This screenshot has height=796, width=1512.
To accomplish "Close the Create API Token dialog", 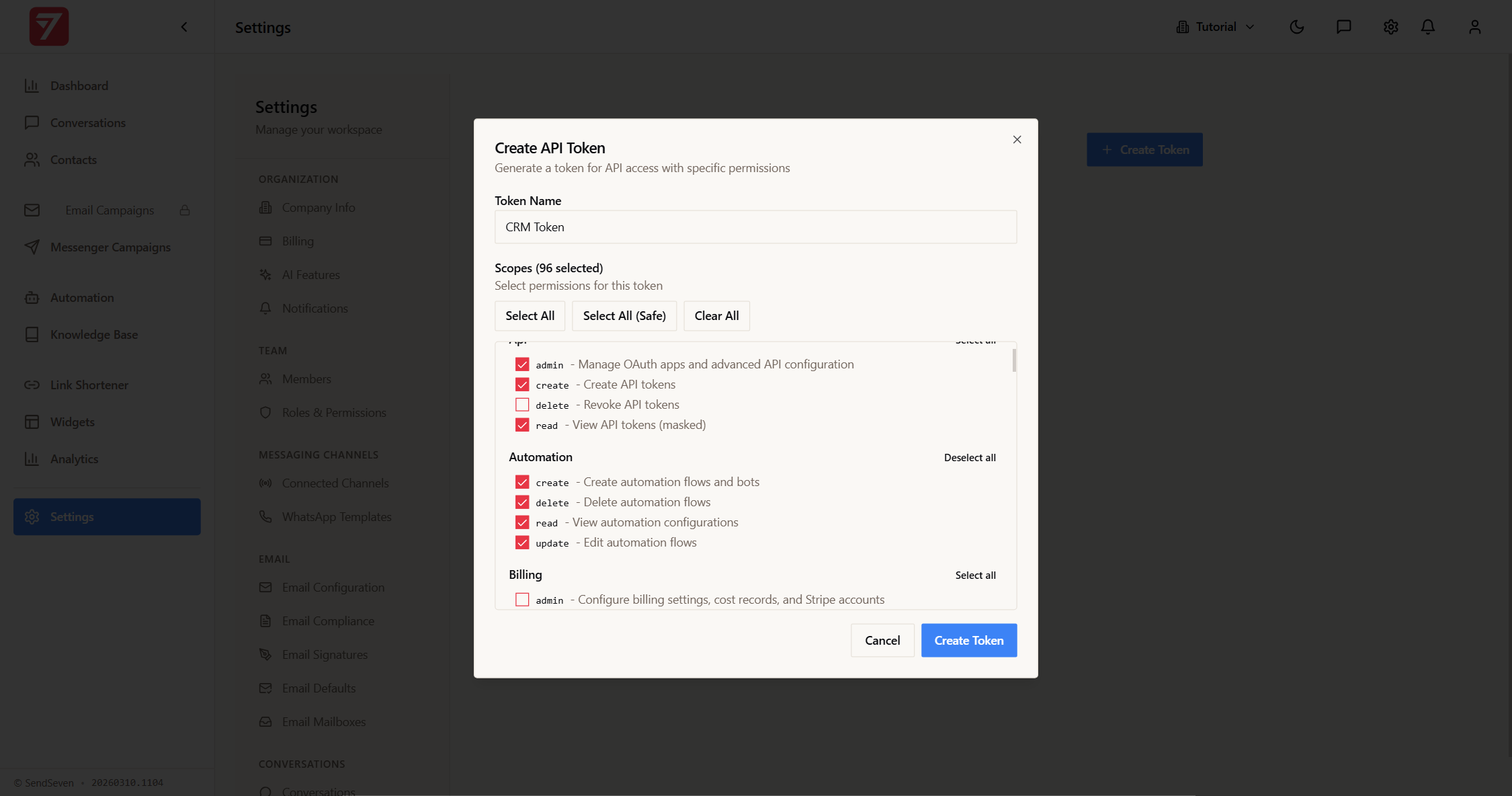I will coord(1017,140).
